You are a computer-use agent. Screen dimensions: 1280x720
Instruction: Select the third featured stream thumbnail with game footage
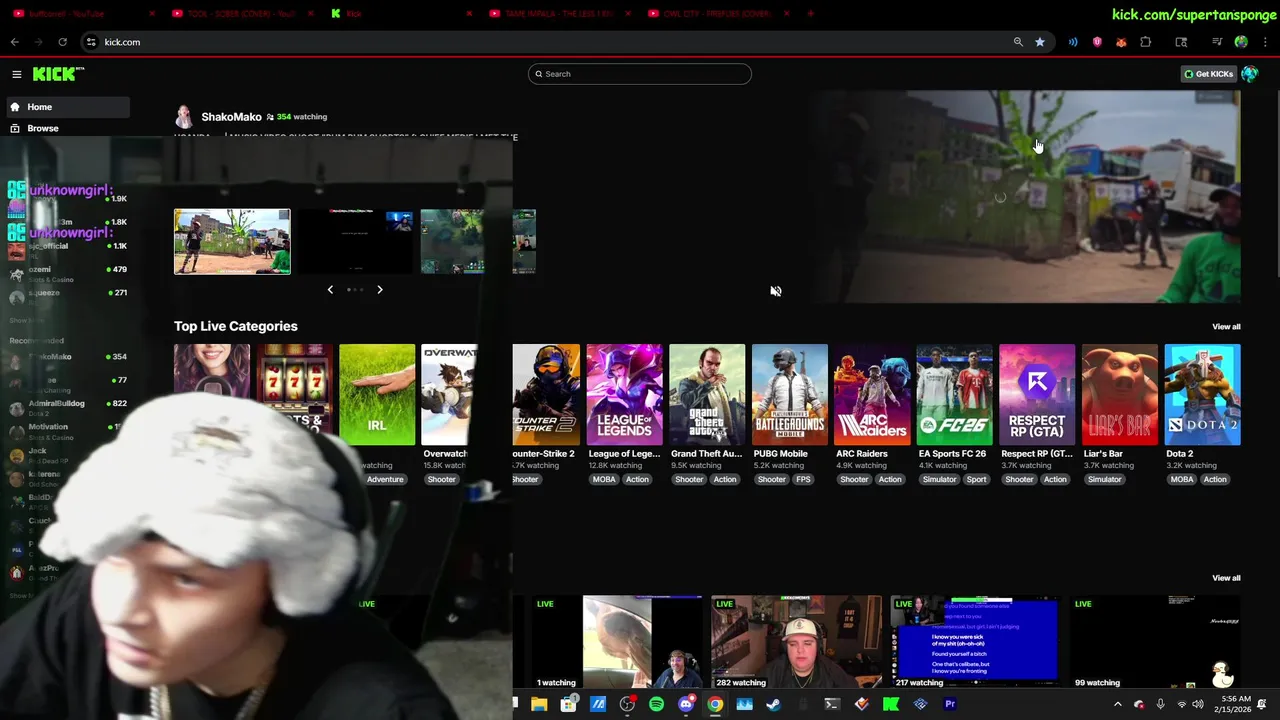tap(452, 241)
